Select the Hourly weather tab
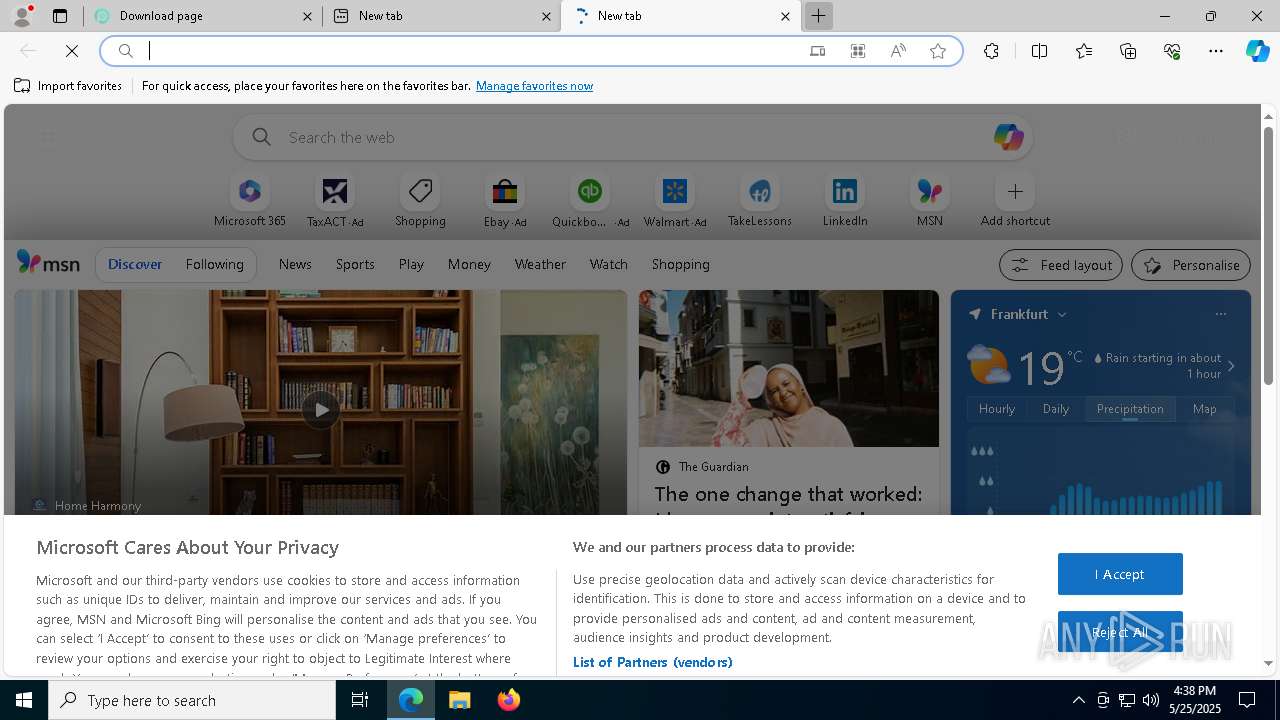Image resolution: width=1280 pixels, height=720 pixels. pyautogui.click(x=997, y=409)
